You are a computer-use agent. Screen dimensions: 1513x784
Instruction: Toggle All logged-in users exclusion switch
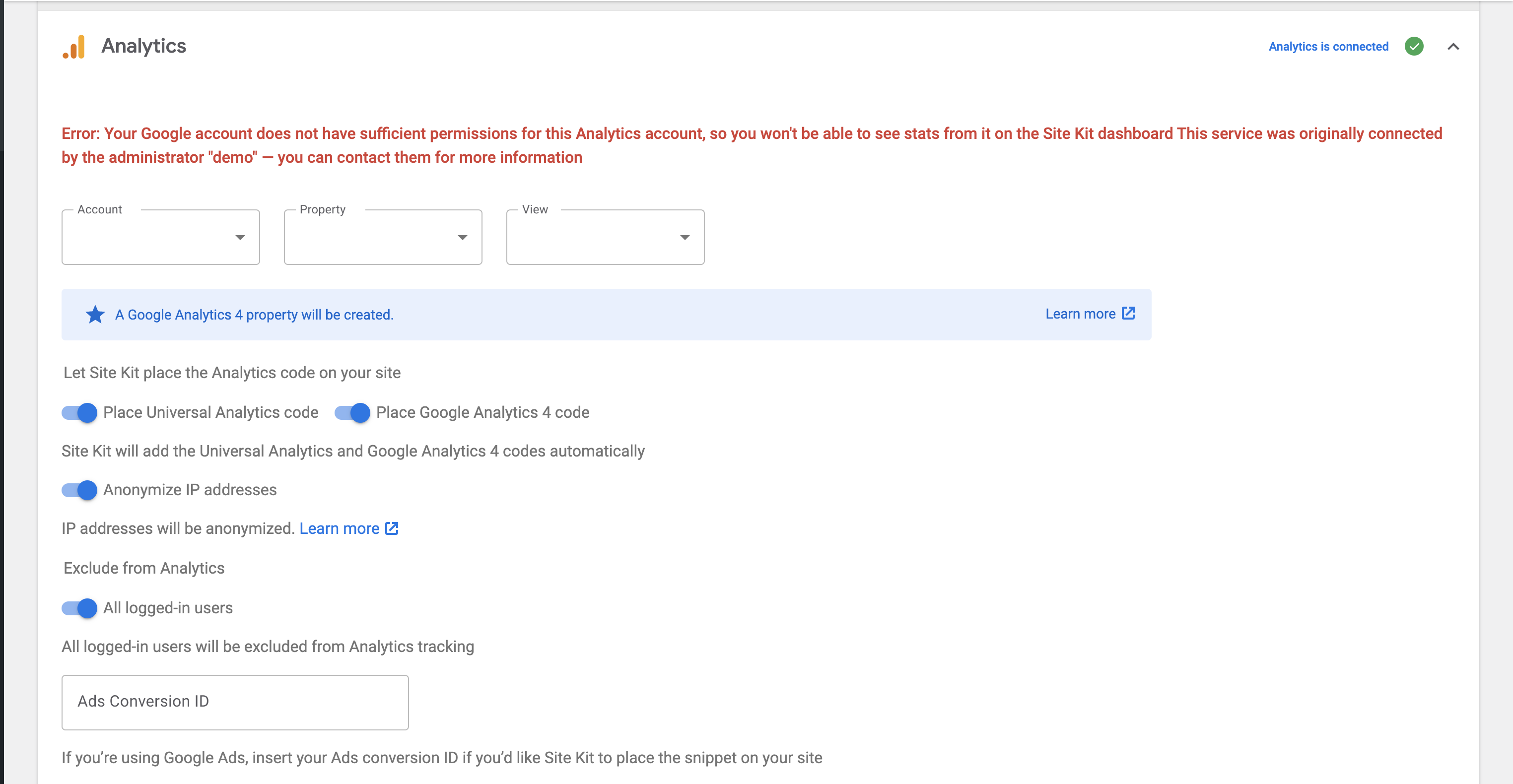tap(79, 608)
